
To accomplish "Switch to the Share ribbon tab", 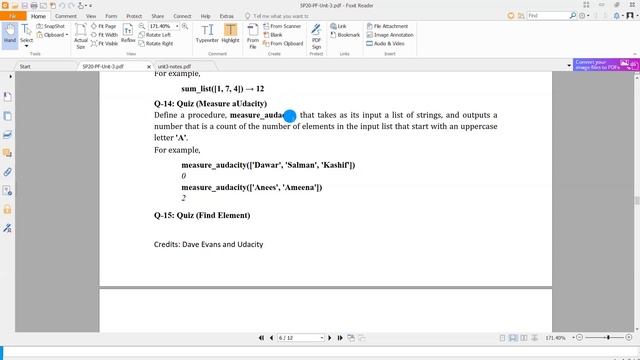I will [158, 16].
